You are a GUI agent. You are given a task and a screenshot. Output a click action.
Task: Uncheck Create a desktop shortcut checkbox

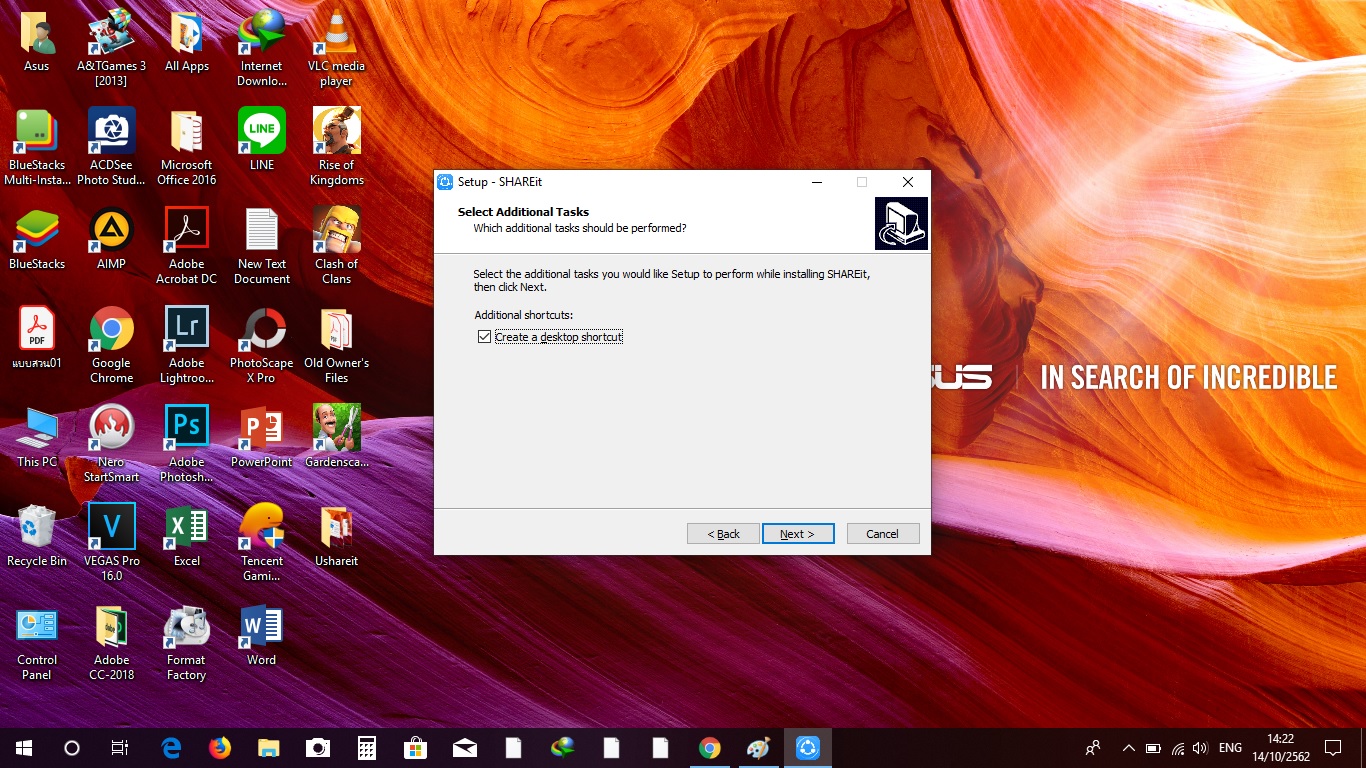pos(485,337)
